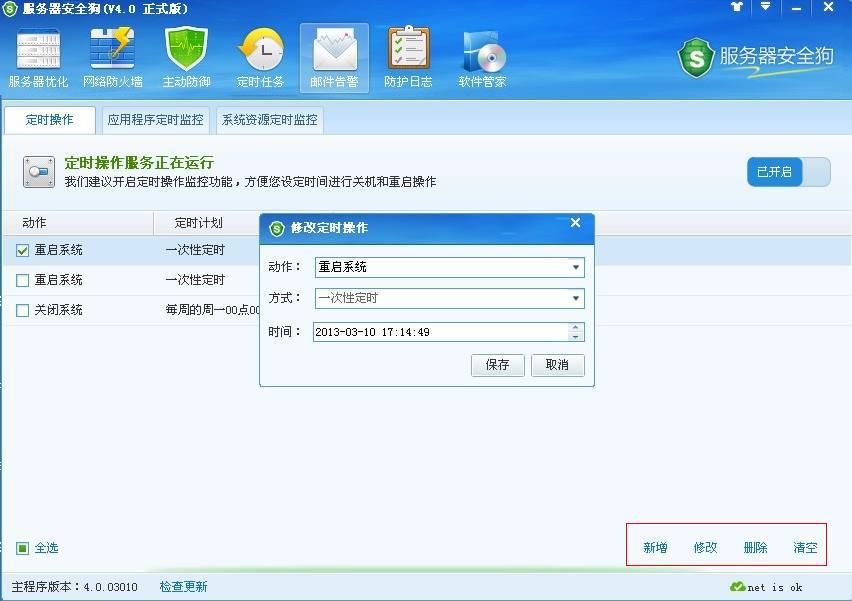852x601 pixels.
Task: Switch to the 应用程序定时监控 tab
Action: 155,120
